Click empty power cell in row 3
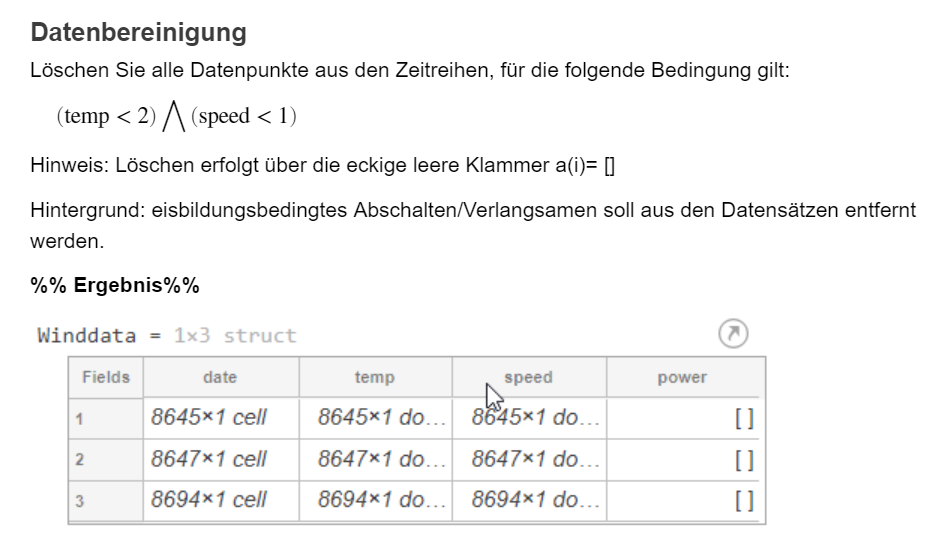938x555 pixels. pos(684,500)
